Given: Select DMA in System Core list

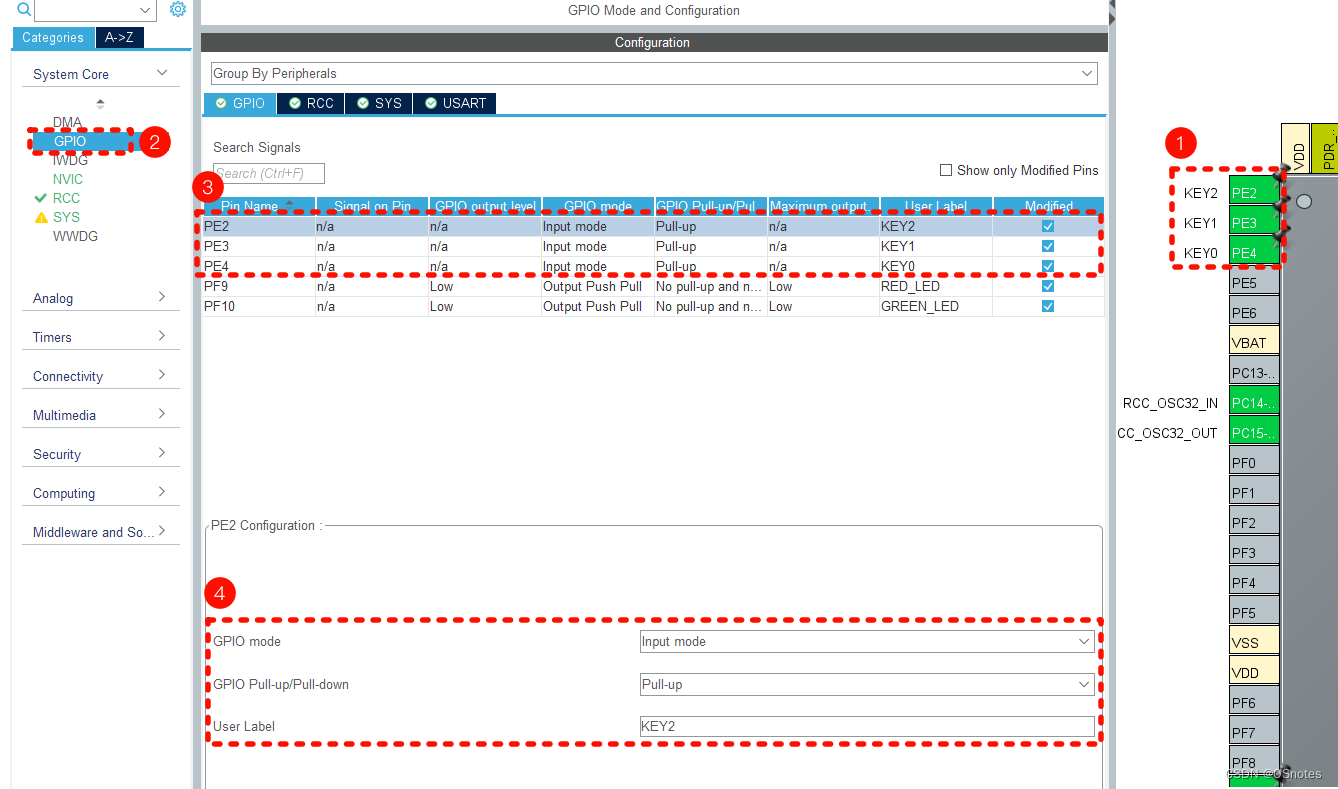Looking at the screenshot, I should [67, 122].
